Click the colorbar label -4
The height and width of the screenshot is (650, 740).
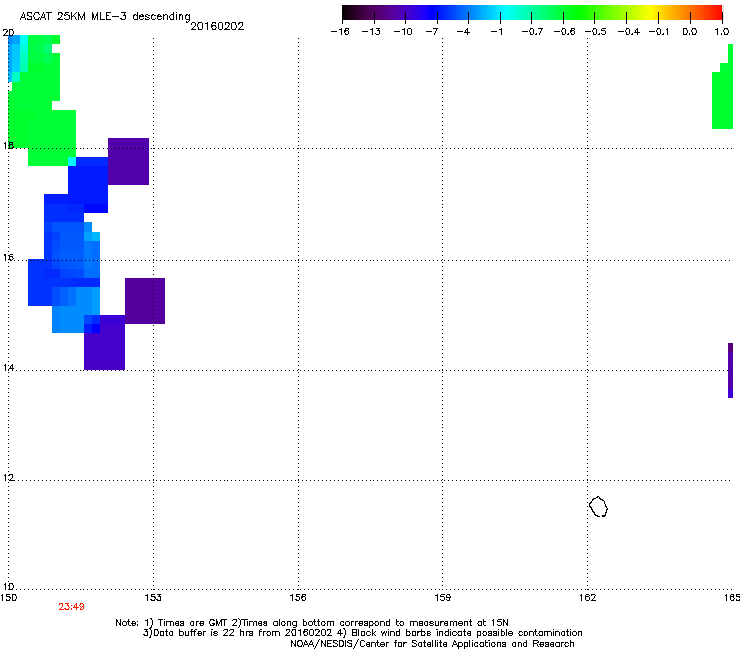[463, 32]
